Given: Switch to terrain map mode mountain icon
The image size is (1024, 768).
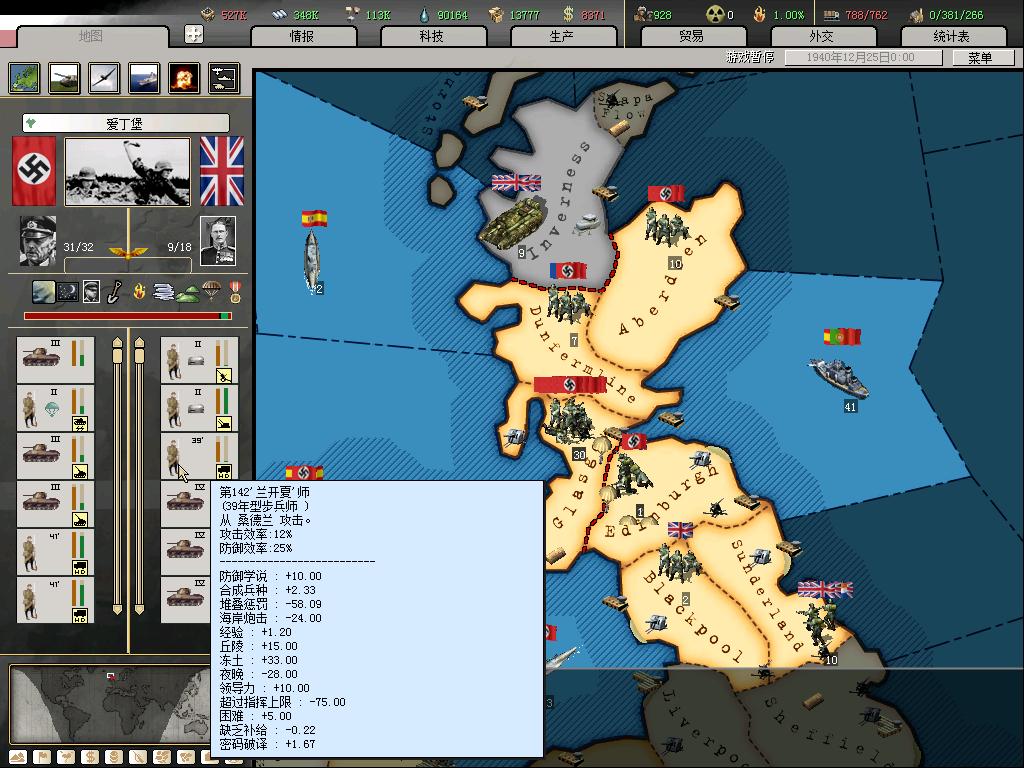Looking at the screenshot, I should (18, 758).
